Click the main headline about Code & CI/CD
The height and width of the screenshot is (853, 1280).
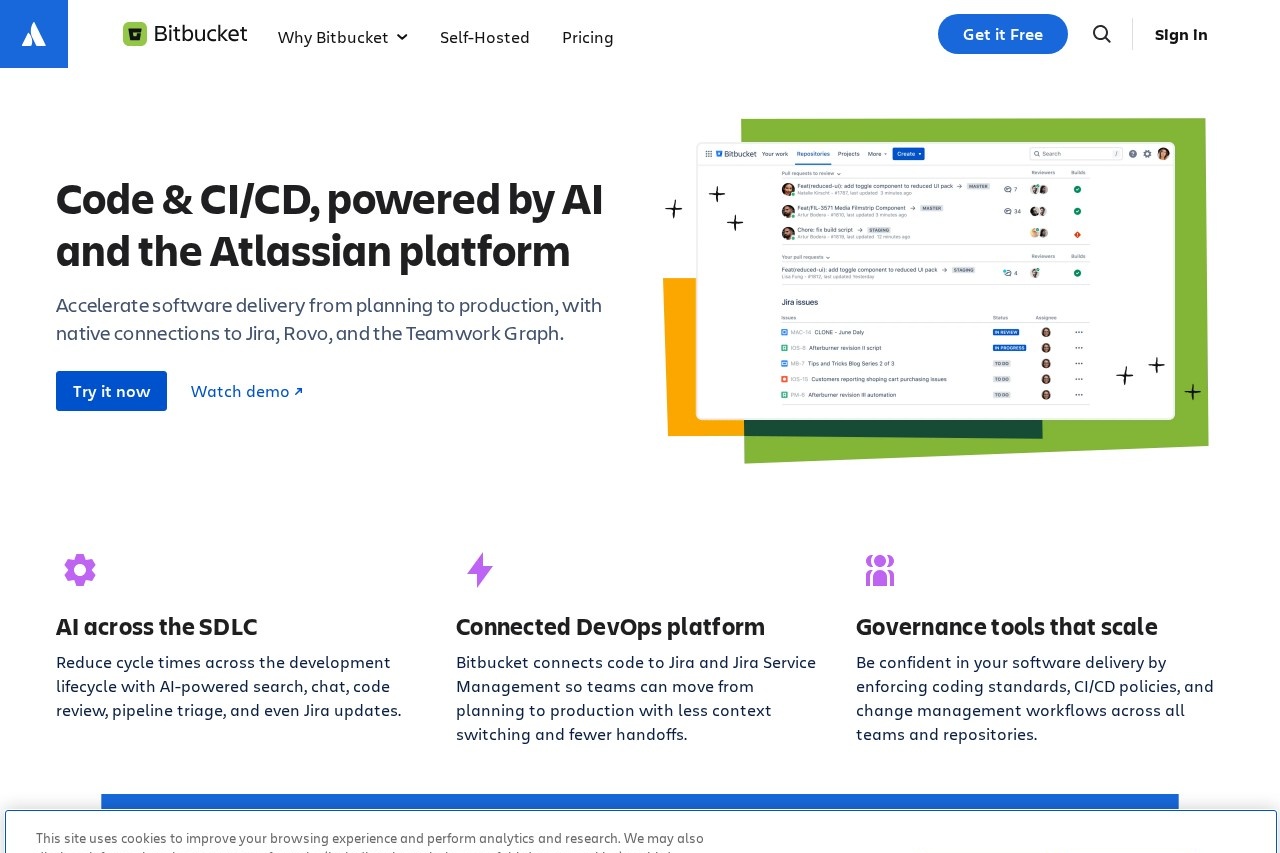click(x=330, y=225)
